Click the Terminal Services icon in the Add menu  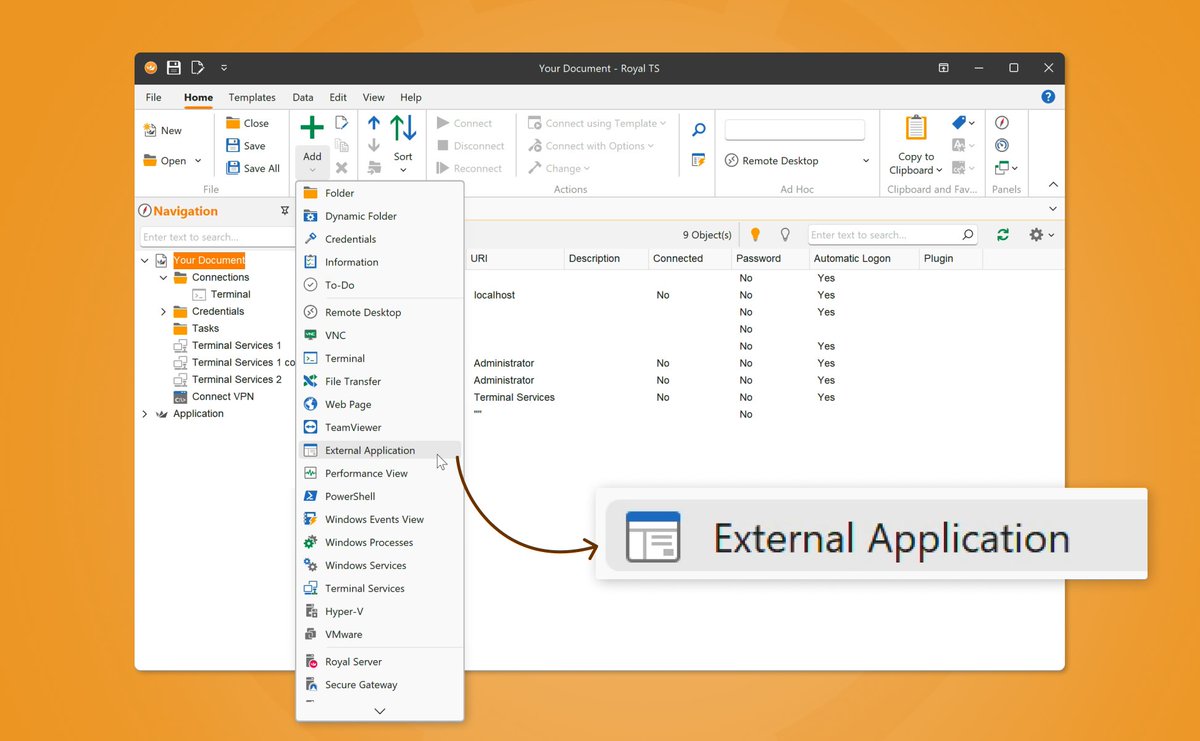click(310, 588)
